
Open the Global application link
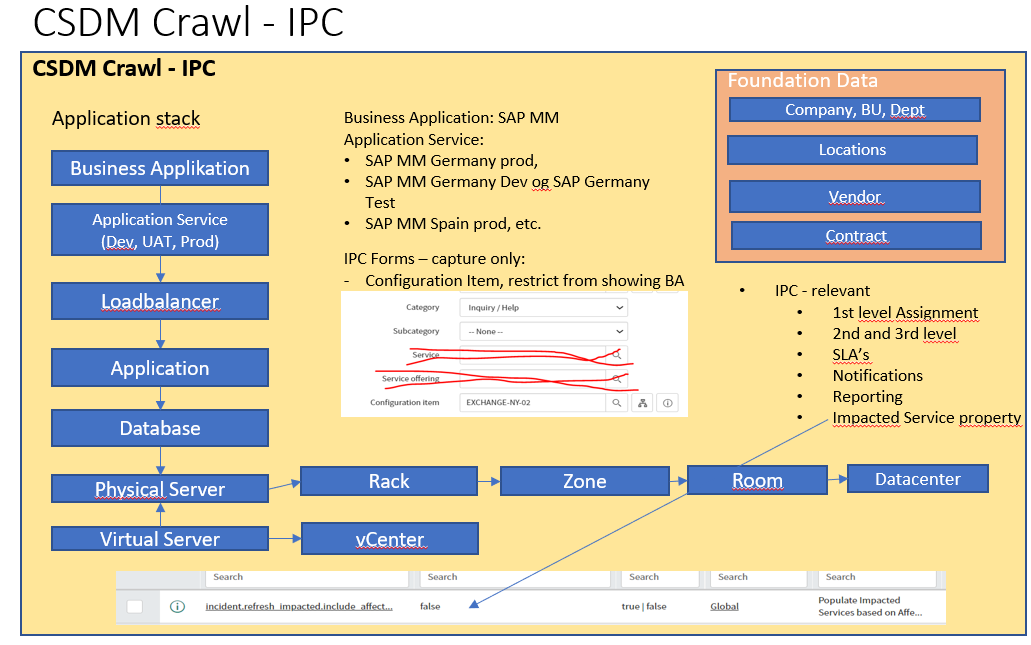[724, 606]
